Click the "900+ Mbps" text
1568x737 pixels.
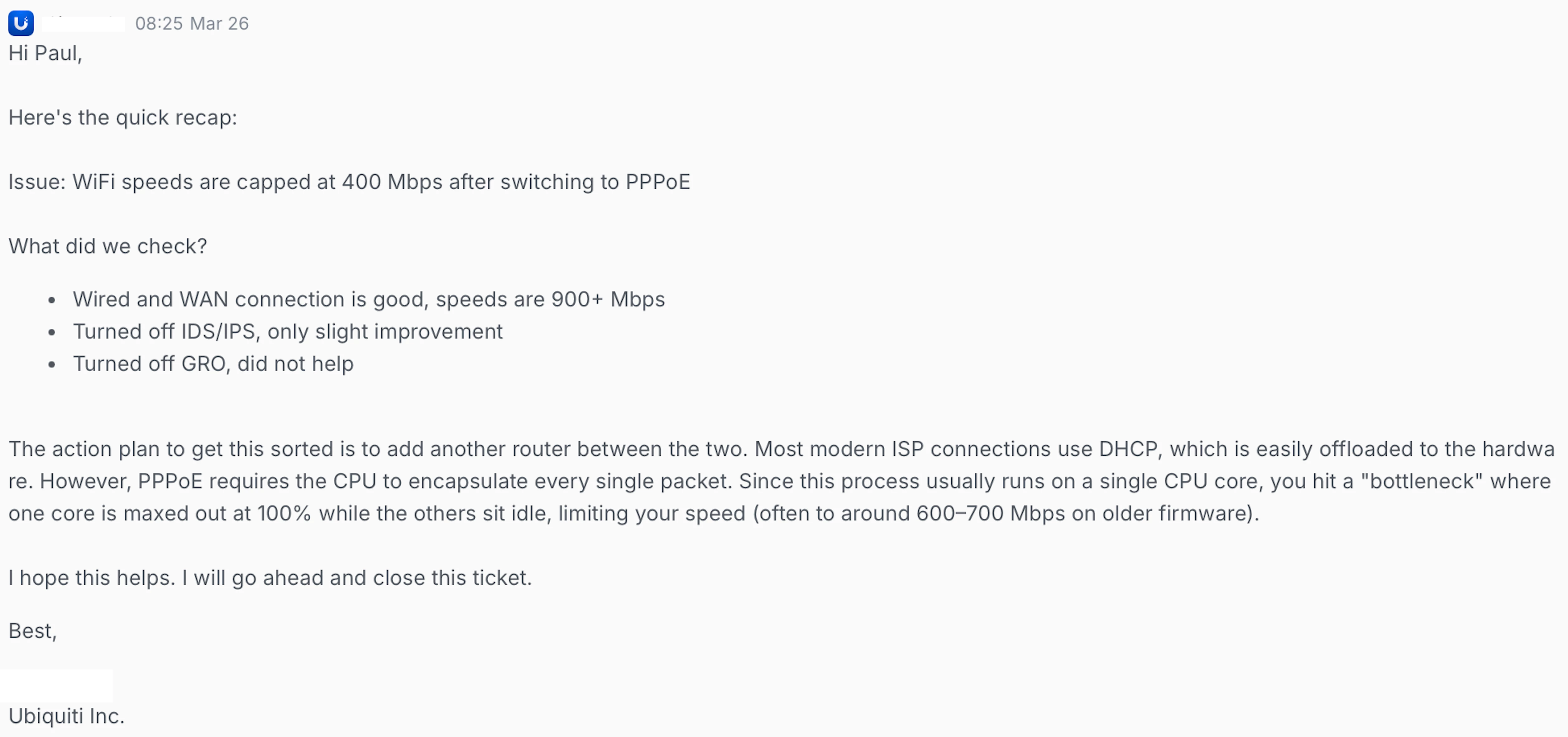click(x=608, y=299)
